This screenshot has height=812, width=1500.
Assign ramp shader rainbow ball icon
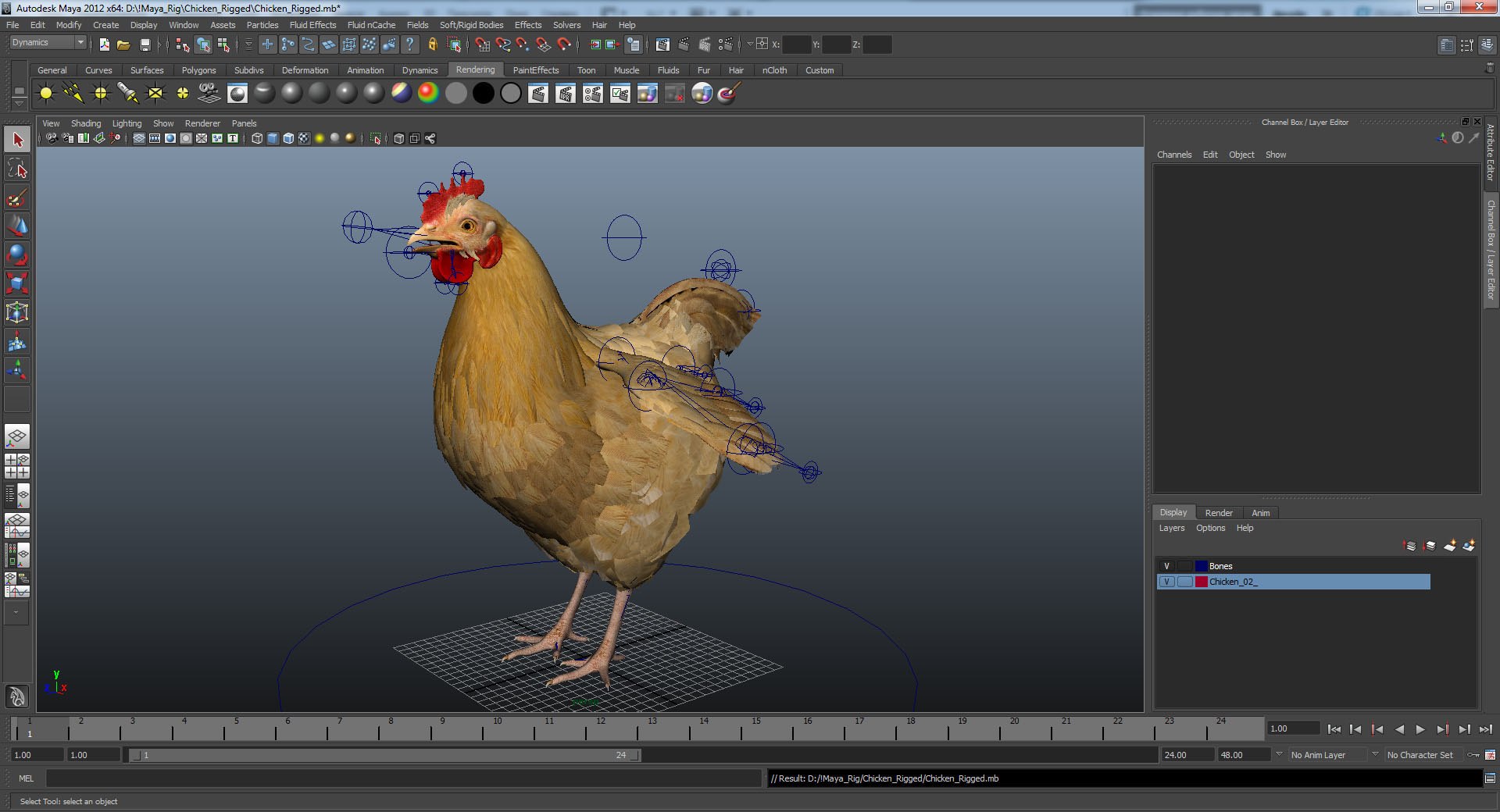click(x=428, y=94)
